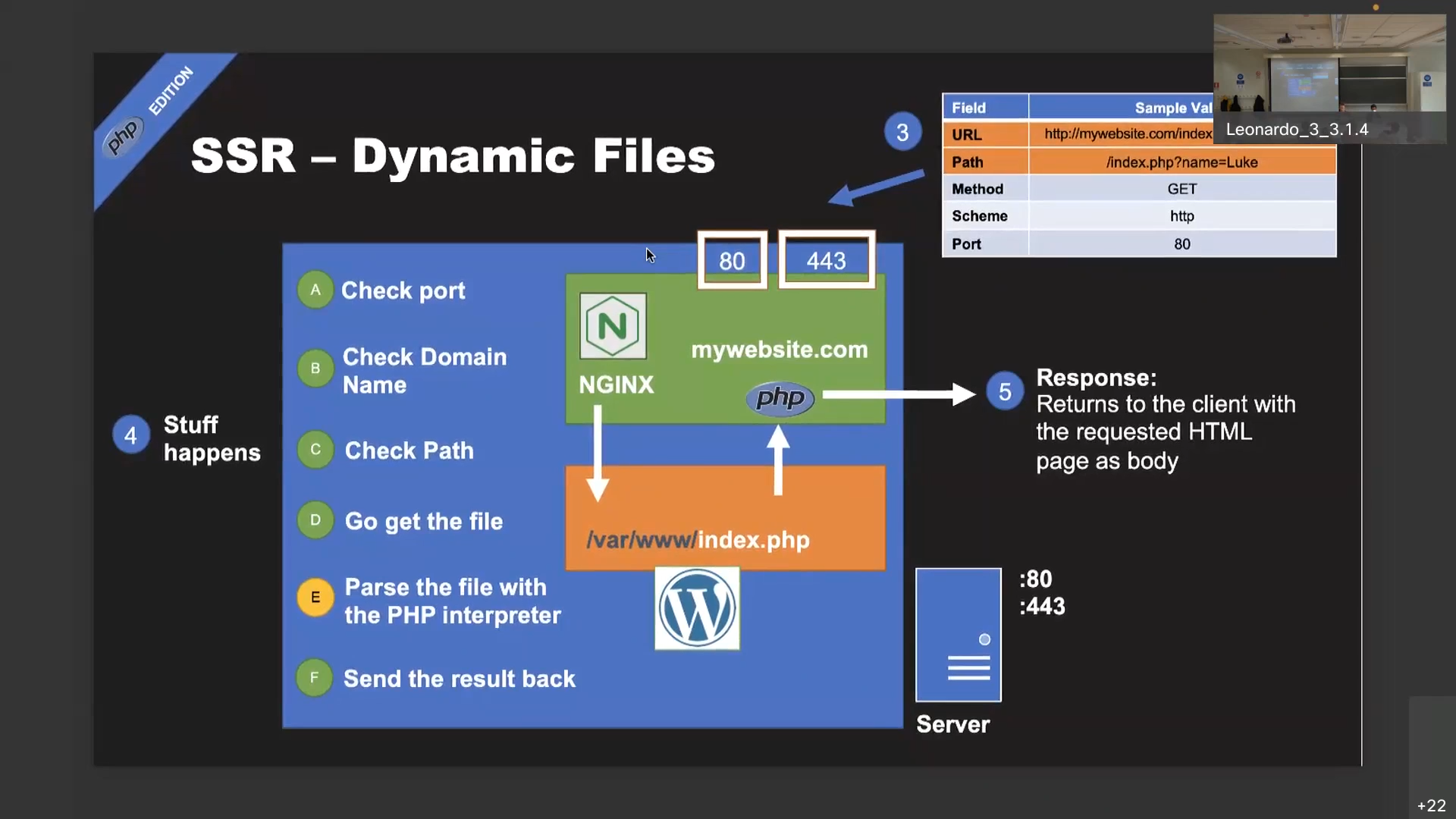Screen dimensions: 1456x819
Task: Click the yellow step E circle
Action: tap(315, 598)
